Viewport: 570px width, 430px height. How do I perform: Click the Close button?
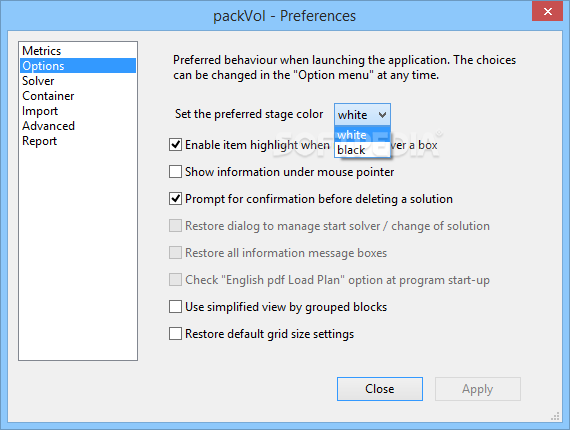[x=380, y=389]
